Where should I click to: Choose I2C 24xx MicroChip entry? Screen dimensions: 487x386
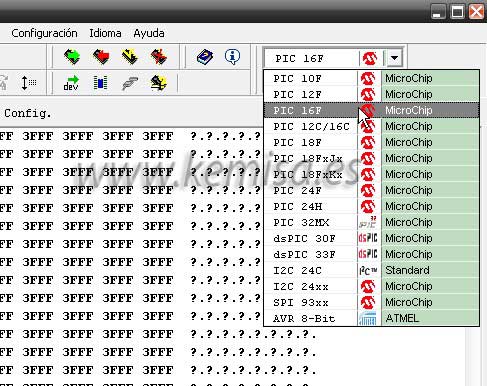371,286
